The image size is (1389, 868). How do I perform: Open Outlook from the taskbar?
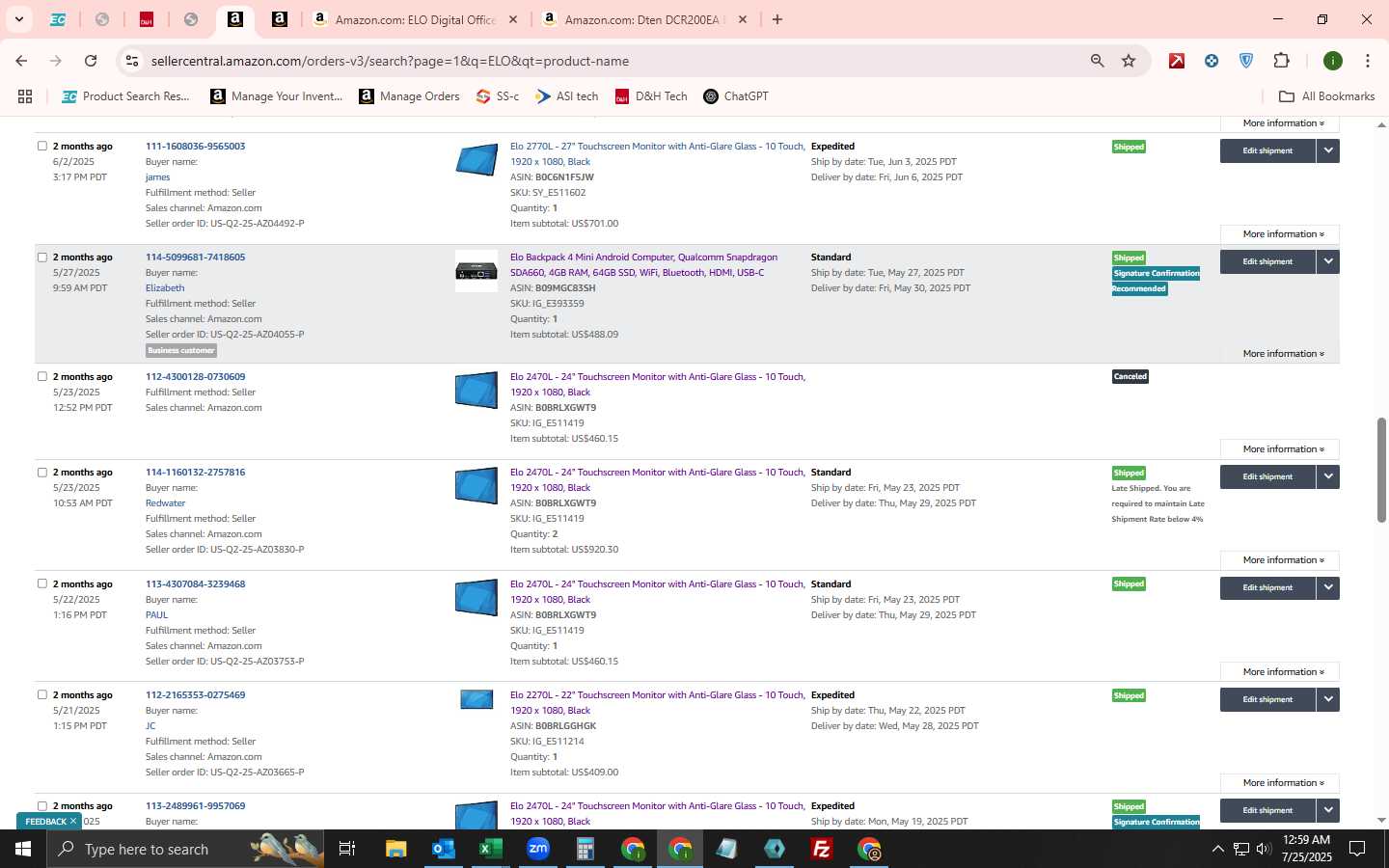click(444, 849)
